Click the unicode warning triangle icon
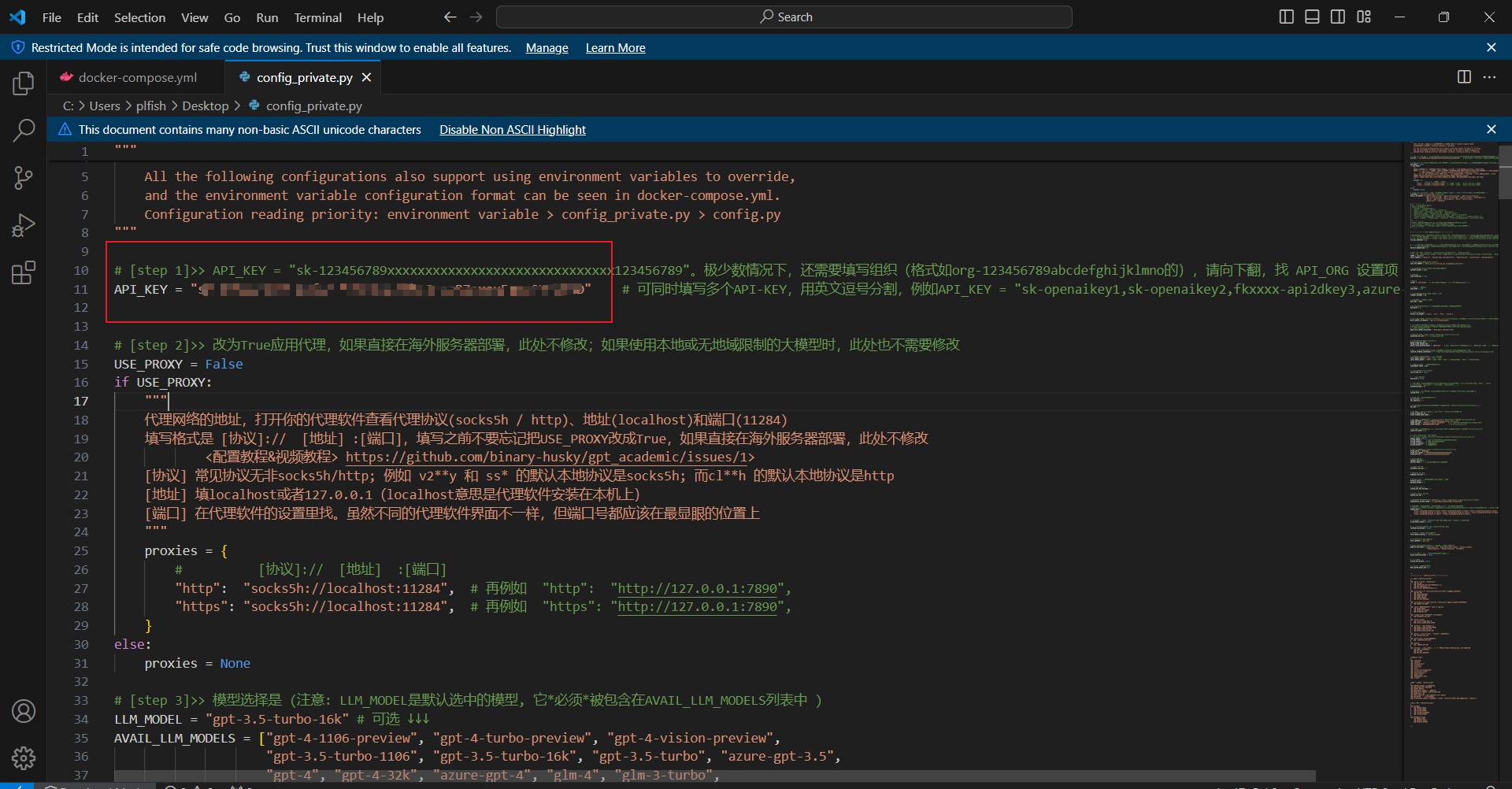Viewport: 1512px width, 789px height. pyautogui.click(x=65, y=129)
